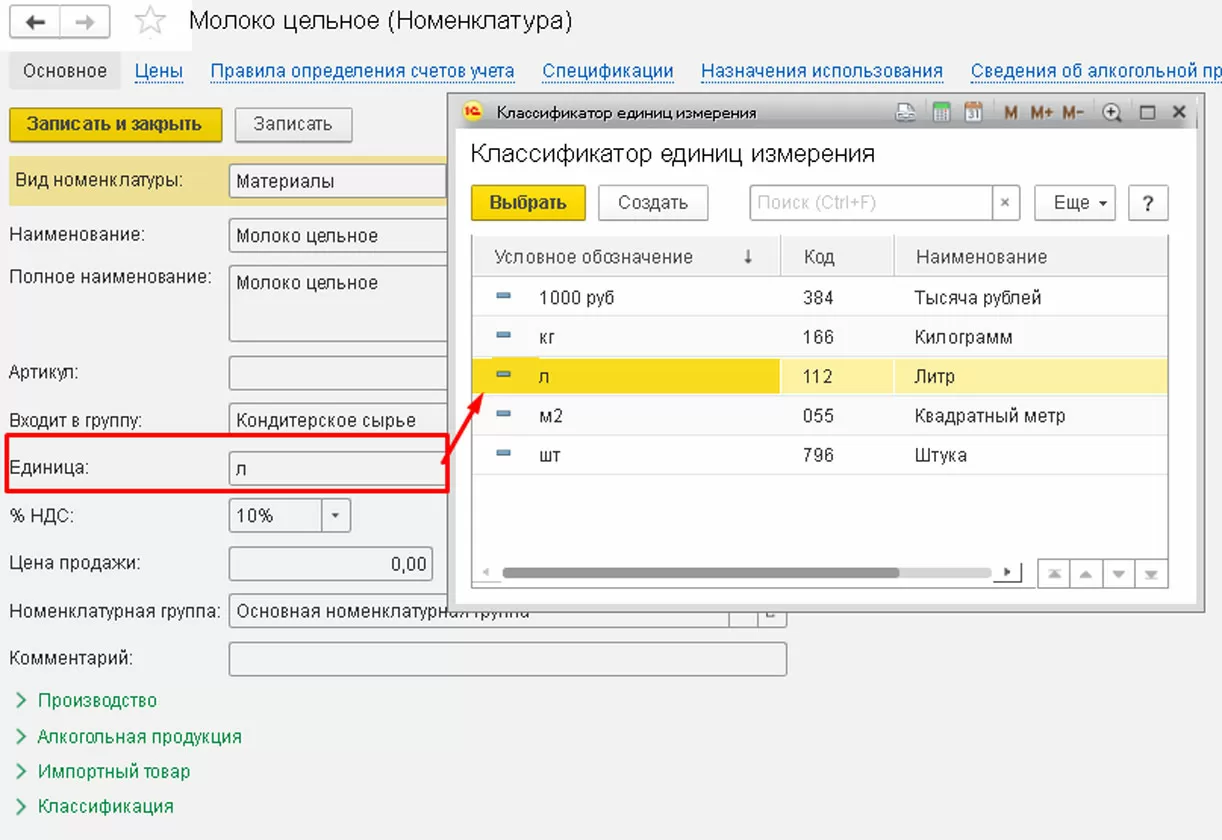Click the Поиск (Ctrl+F) search field
The height and width of the screenshot is (840, 1222).
[871, 203]
